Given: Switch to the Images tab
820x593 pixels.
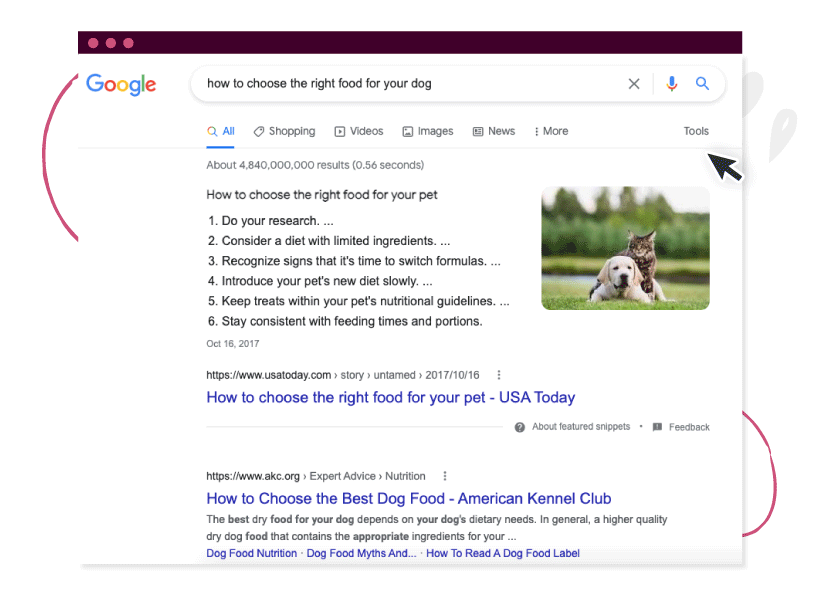Looking at the screenshot, I should pos(428,131).
